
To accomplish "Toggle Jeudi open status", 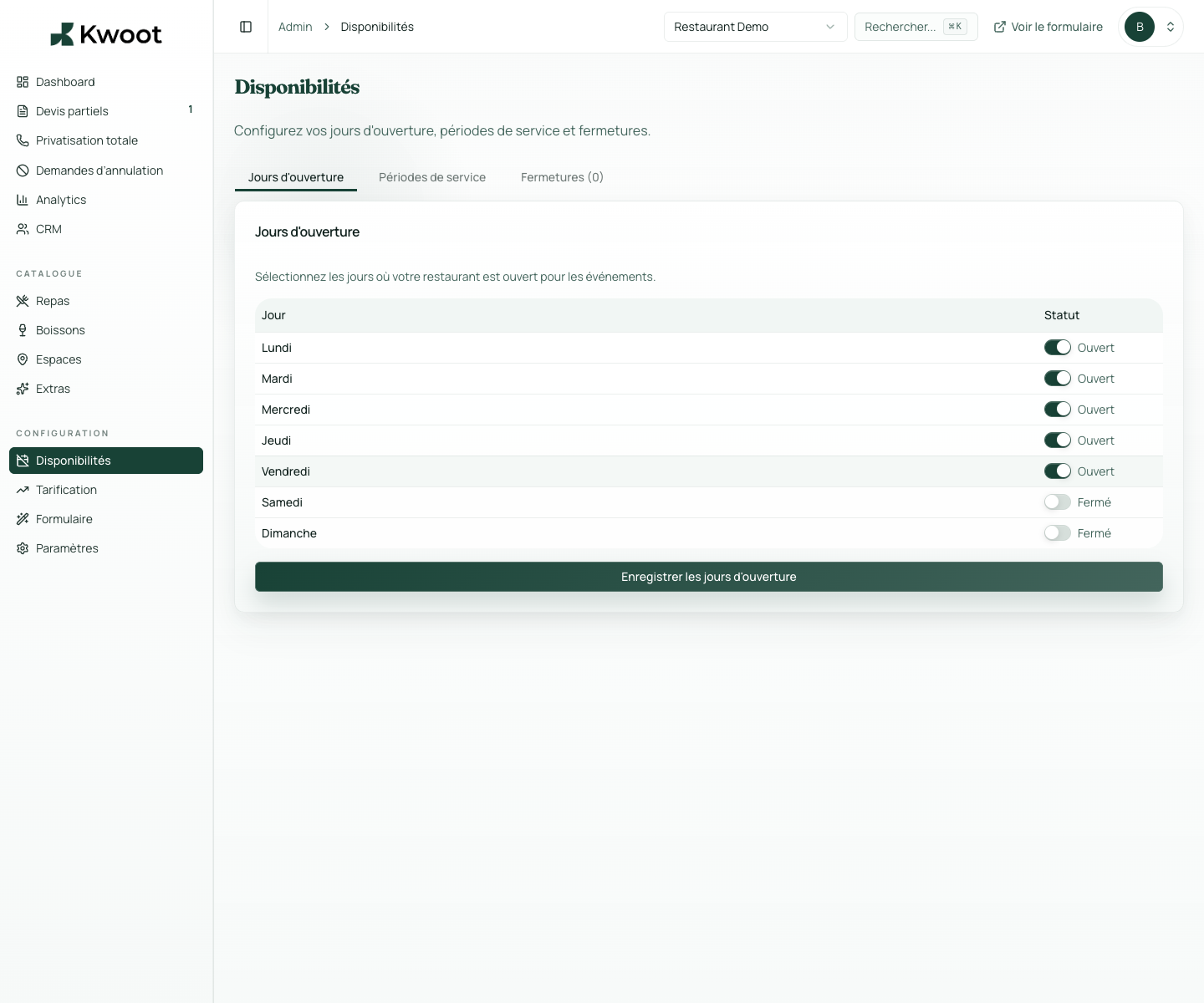I will (1058, 440).
